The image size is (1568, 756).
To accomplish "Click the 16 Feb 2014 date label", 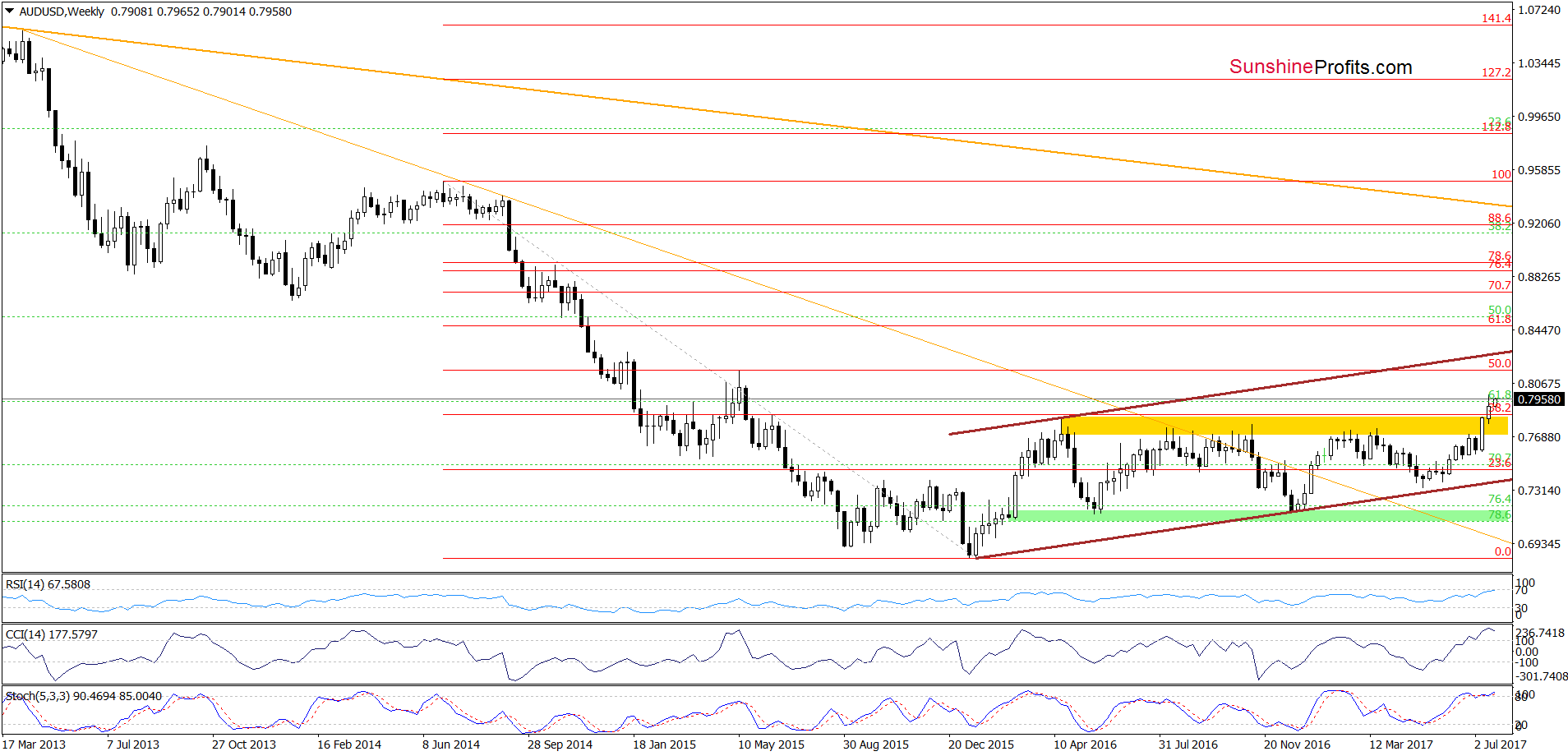I will pos(349,744).
